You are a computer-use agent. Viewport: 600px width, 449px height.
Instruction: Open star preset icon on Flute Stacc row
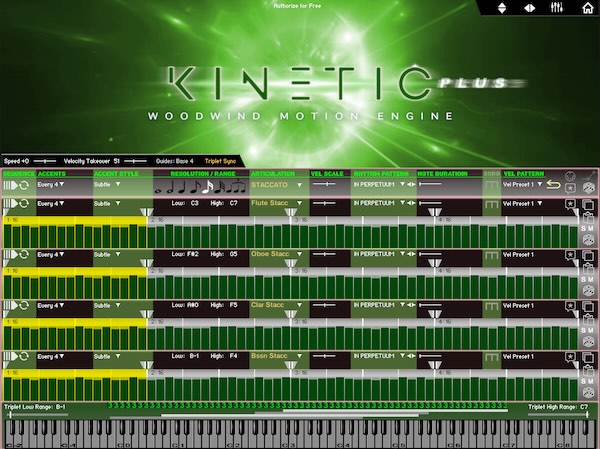570,204
